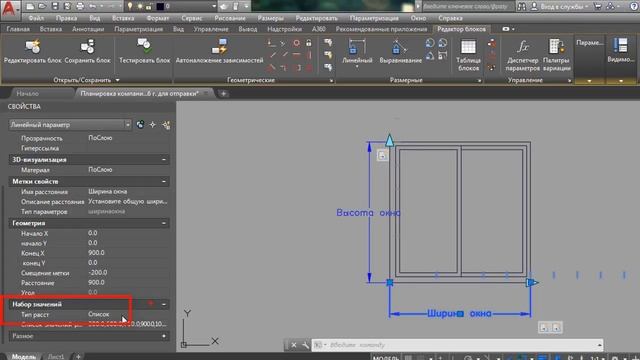Switch to Аннотации ribbon tab

tap(88, 29)
